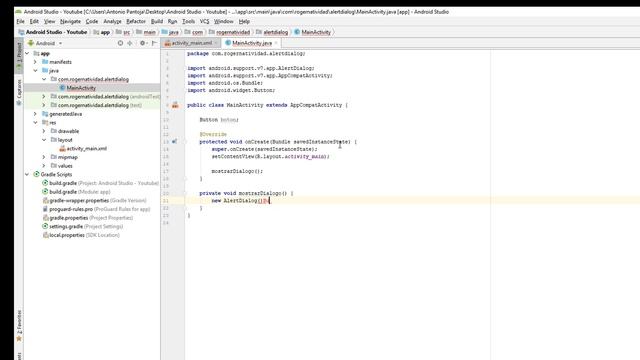Click the import android.widget.Button line
The height and width of the screenshot is (360, 640).
(x=231, y=90)
